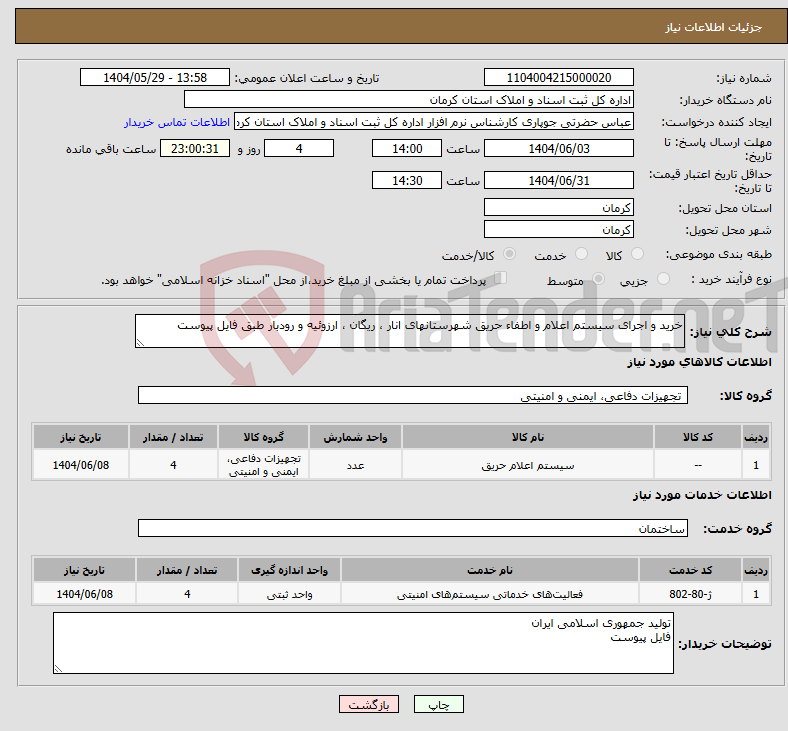
Task: Click the service group field ساختمان
Action: tap(413, 528)
